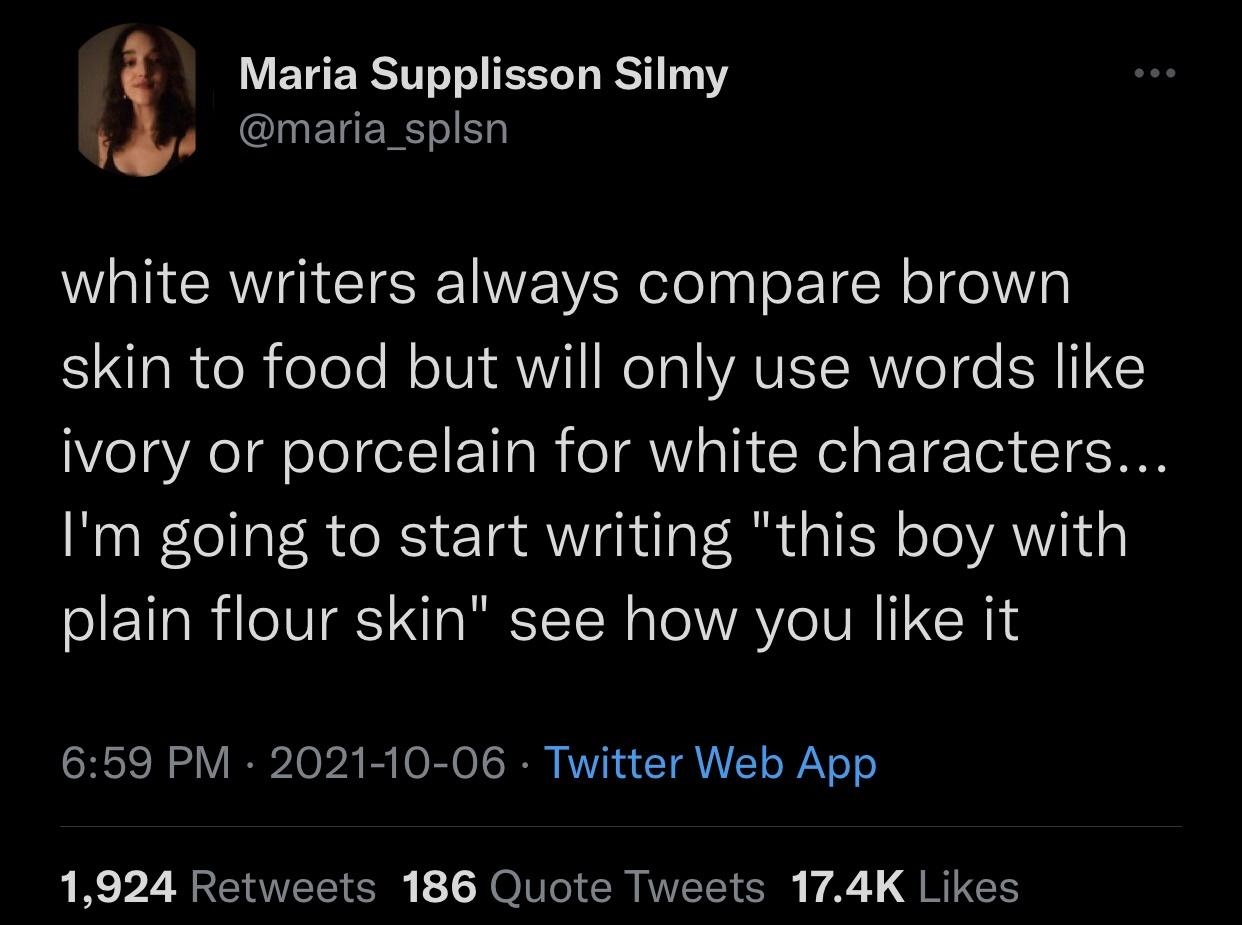Click the 186 quote tweet count number
1242x925 pixels.
tap(440, 887)
